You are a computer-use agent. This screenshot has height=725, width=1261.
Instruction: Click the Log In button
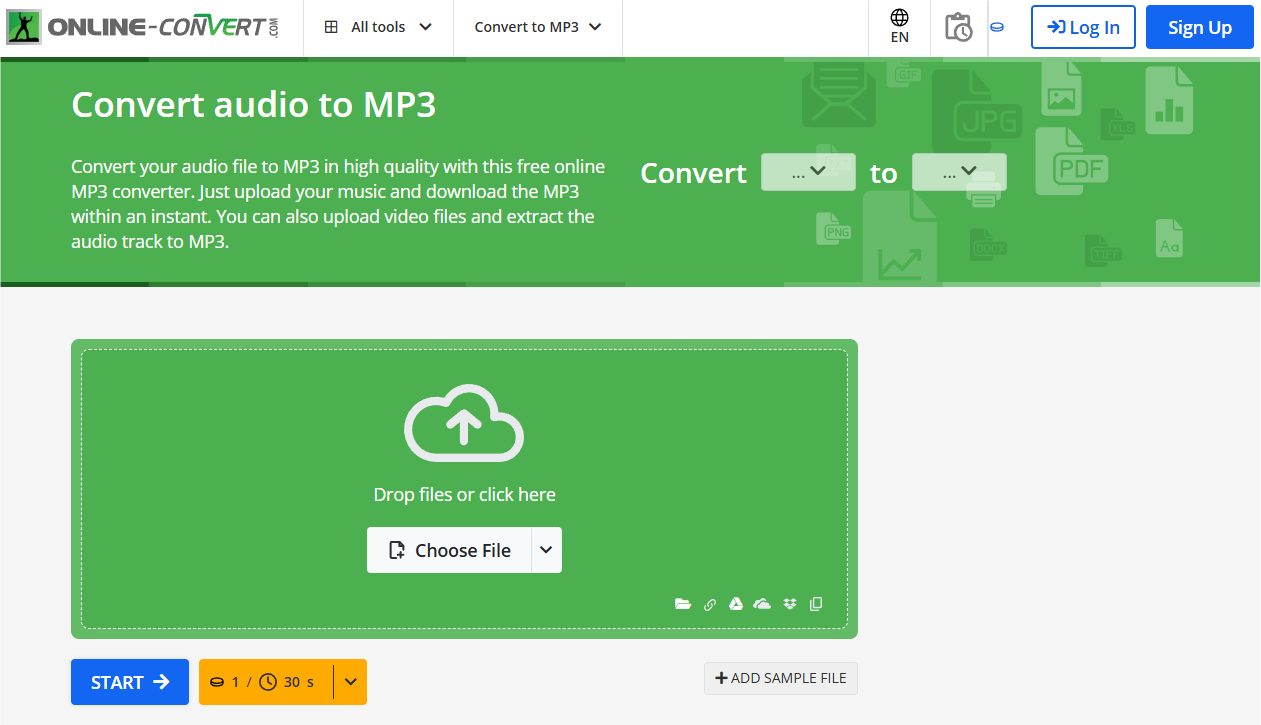[1083, 27]
